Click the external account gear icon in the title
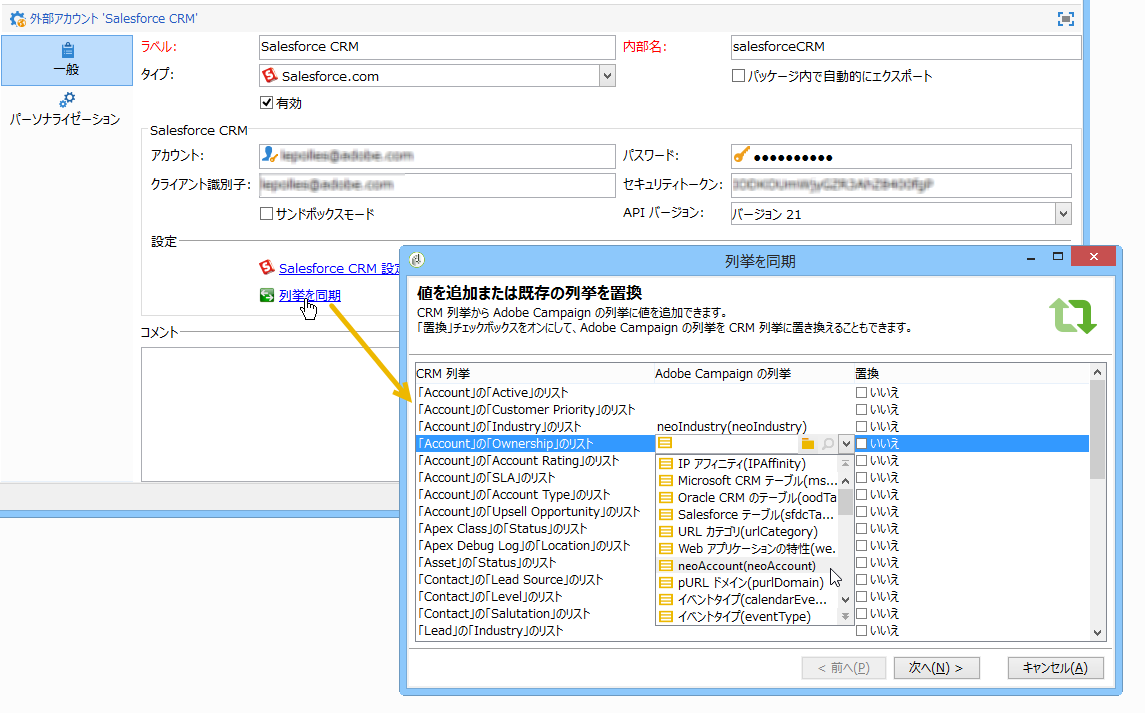The width and height of the screenshot is (1145, 713). coord(17,18)
